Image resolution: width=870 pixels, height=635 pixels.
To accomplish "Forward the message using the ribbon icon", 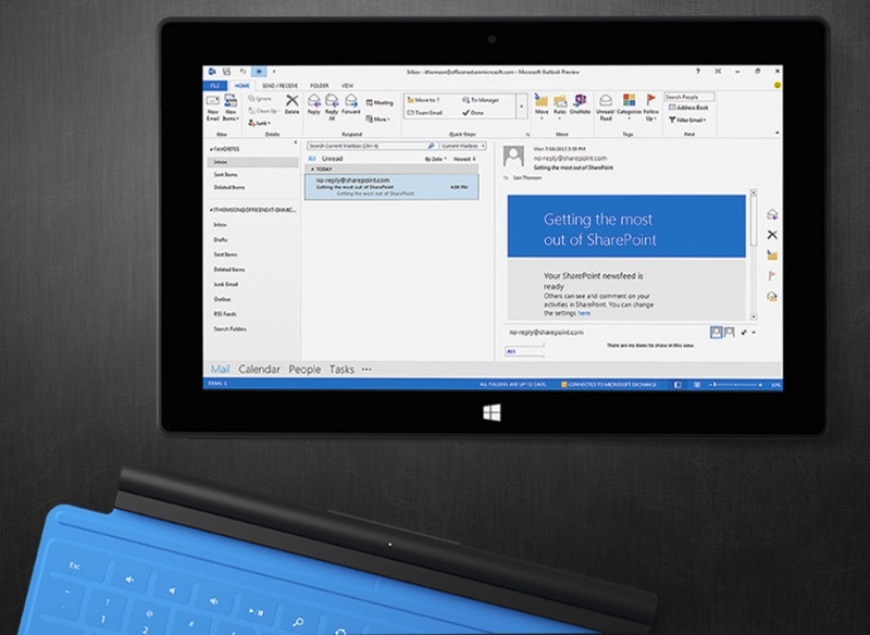I will [x=351, y=104].
